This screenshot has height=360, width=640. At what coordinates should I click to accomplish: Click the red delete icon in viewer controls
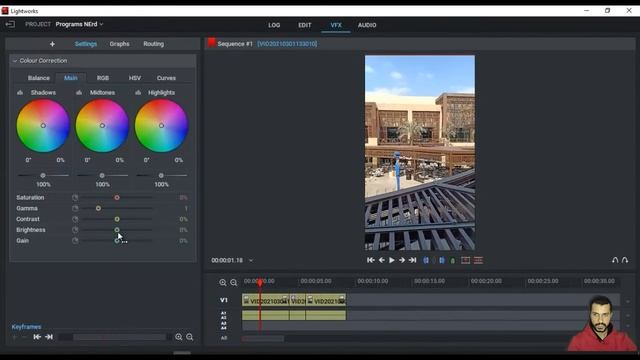click(478, 260)
